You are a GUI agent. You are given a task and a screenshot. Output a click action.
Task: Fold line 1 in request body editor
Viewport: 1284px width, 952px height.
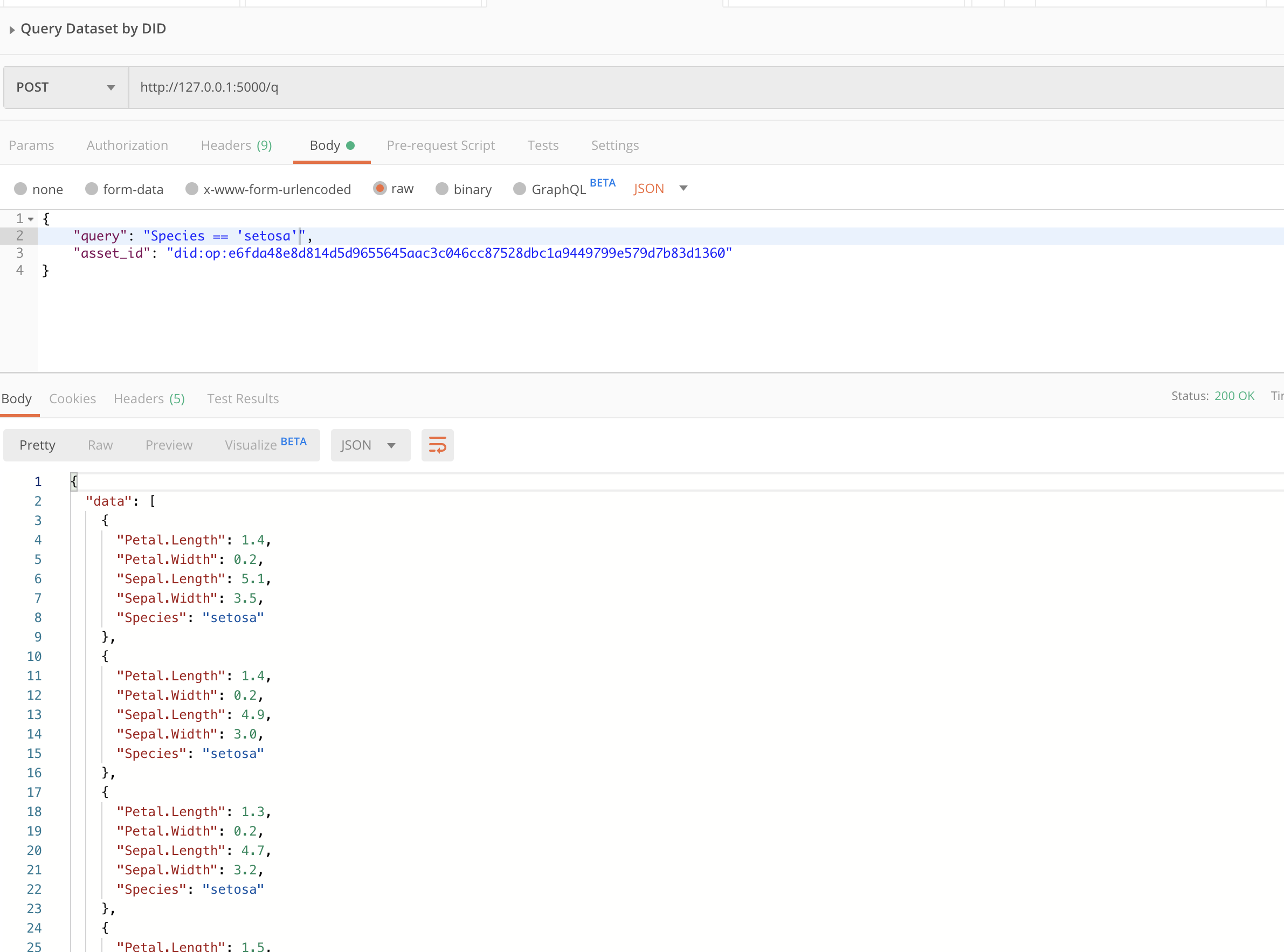(x=31, y=219)
